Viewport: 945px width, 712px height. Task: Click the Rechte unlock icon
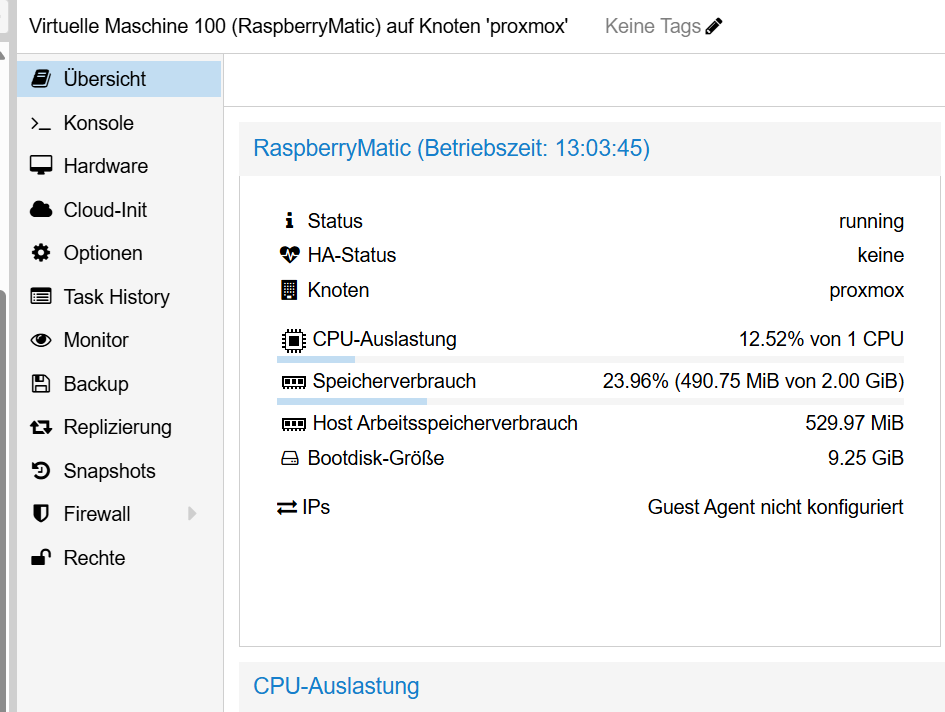[x=41, y=557]
